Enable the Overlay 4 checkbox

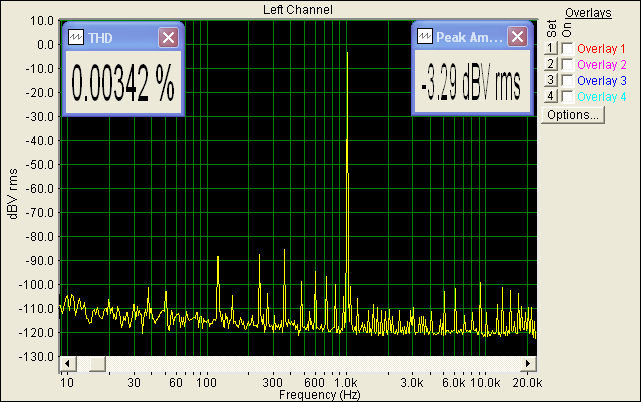click(x=567, y=97)
